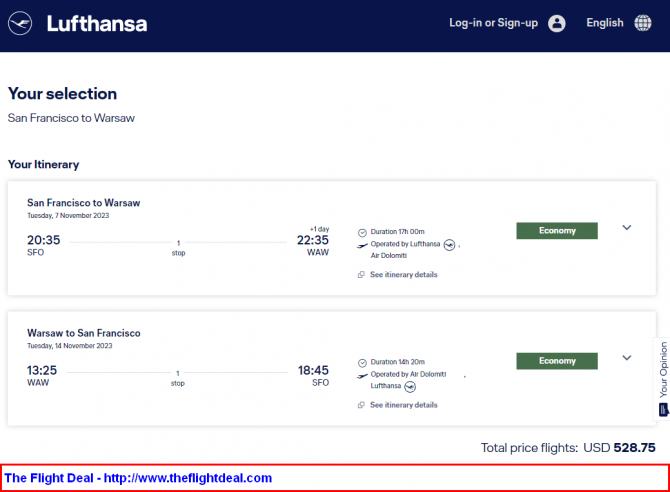The image size is (670, 492).
Task: Click the feedback icon under Your Opinion
Action: [x=664, y=410]
